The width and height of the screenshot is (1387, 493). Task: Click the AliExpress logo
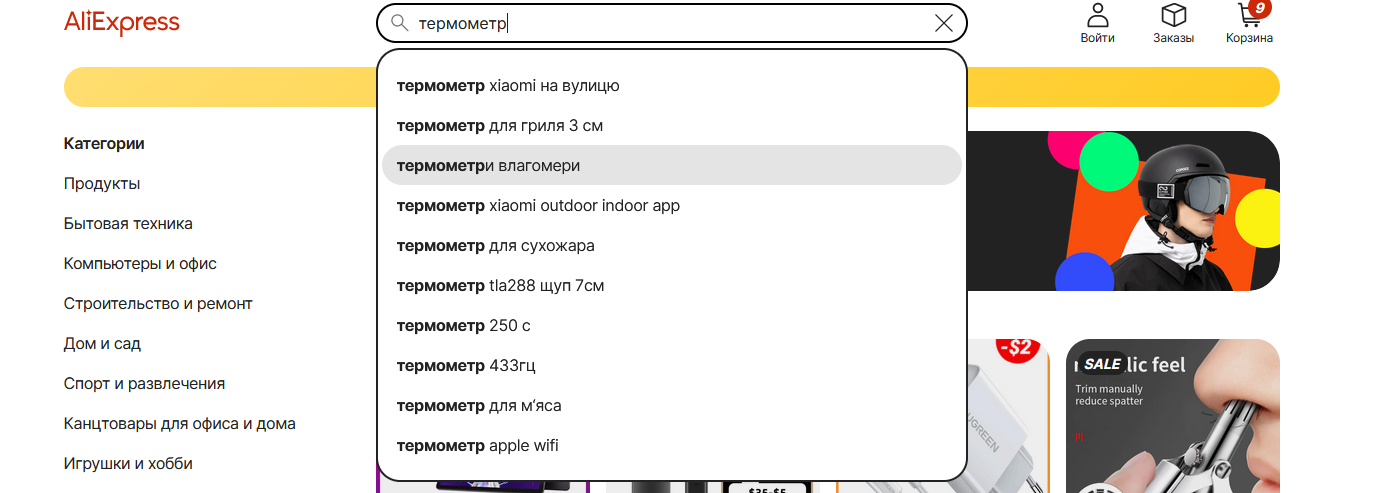click(x=122, y=23)
